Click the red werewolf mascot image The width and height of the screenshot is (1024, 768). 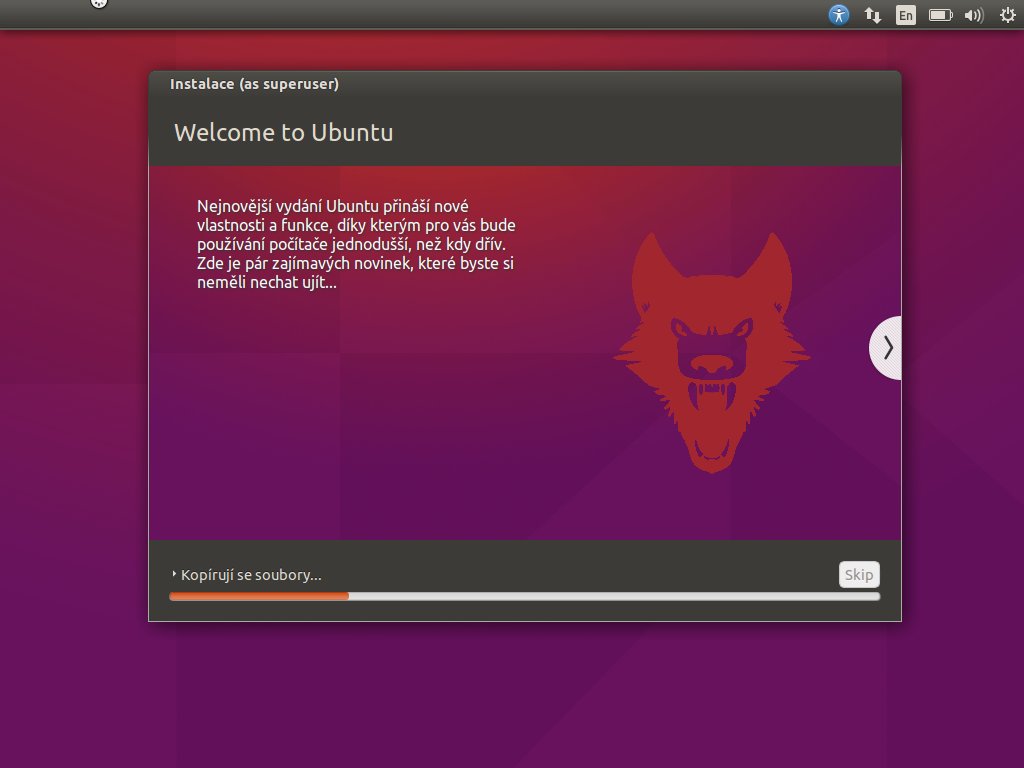[712, 353]
